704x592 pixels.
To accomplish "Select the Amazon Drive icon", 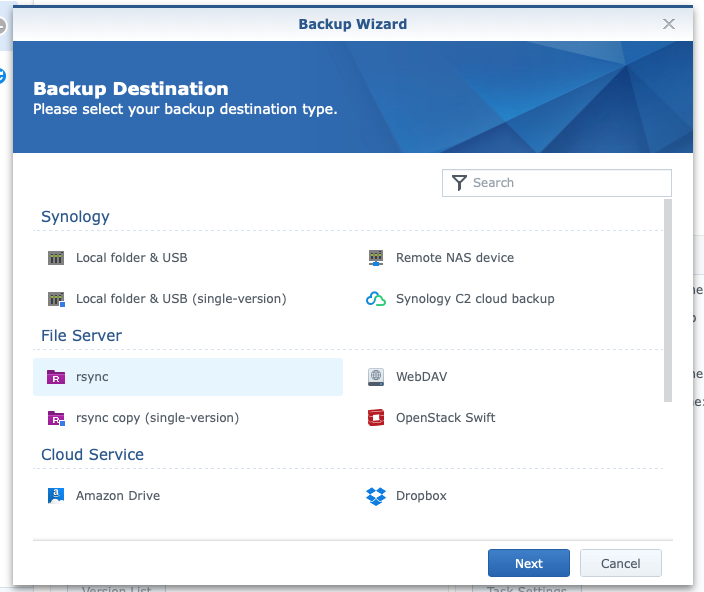I will [x=56, y=496].
